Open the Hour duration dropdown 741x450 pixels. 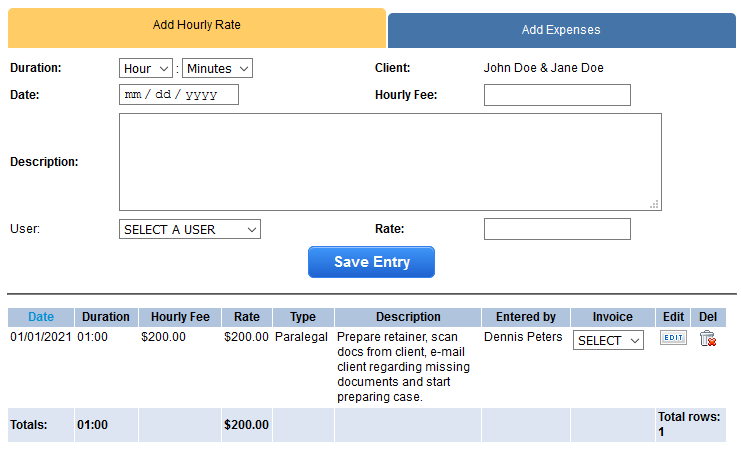[147, 69]
